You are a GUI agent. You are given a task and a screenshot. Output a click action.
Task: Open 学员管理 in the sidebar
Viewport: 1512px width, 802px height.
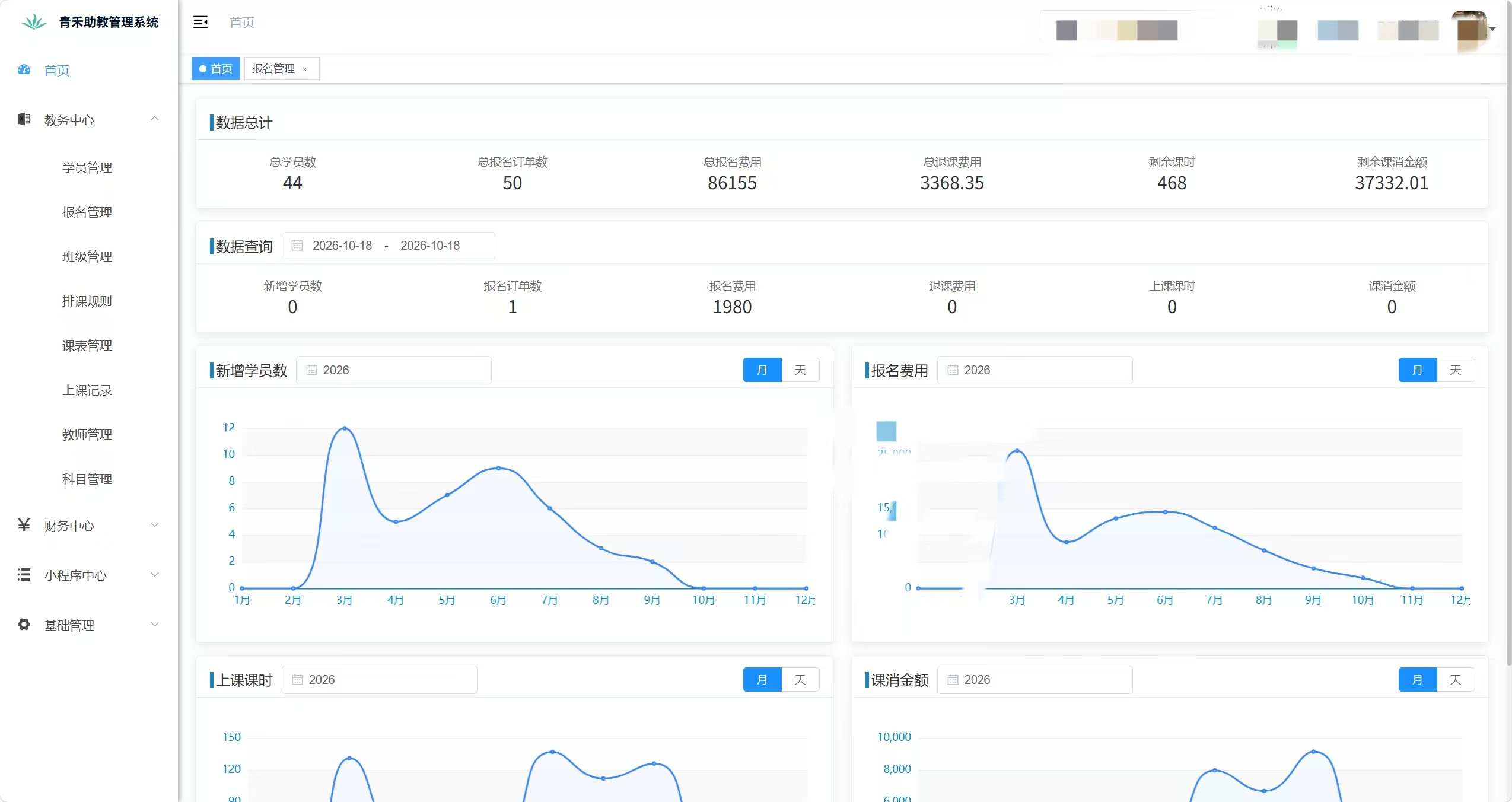coord(87,167)
